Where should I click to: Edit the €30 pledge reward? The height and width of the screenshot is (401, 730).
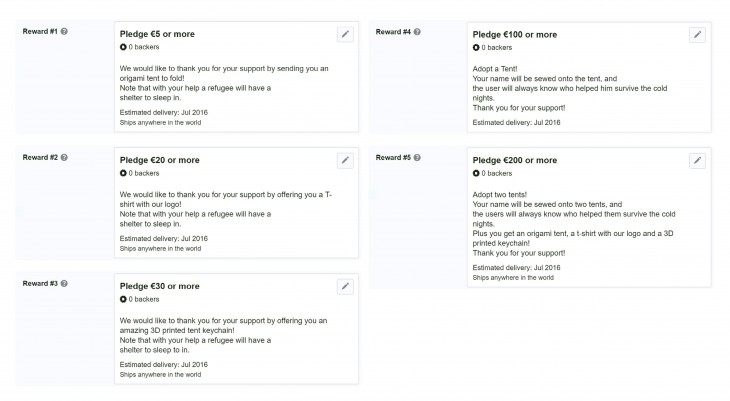pos(345,286)
